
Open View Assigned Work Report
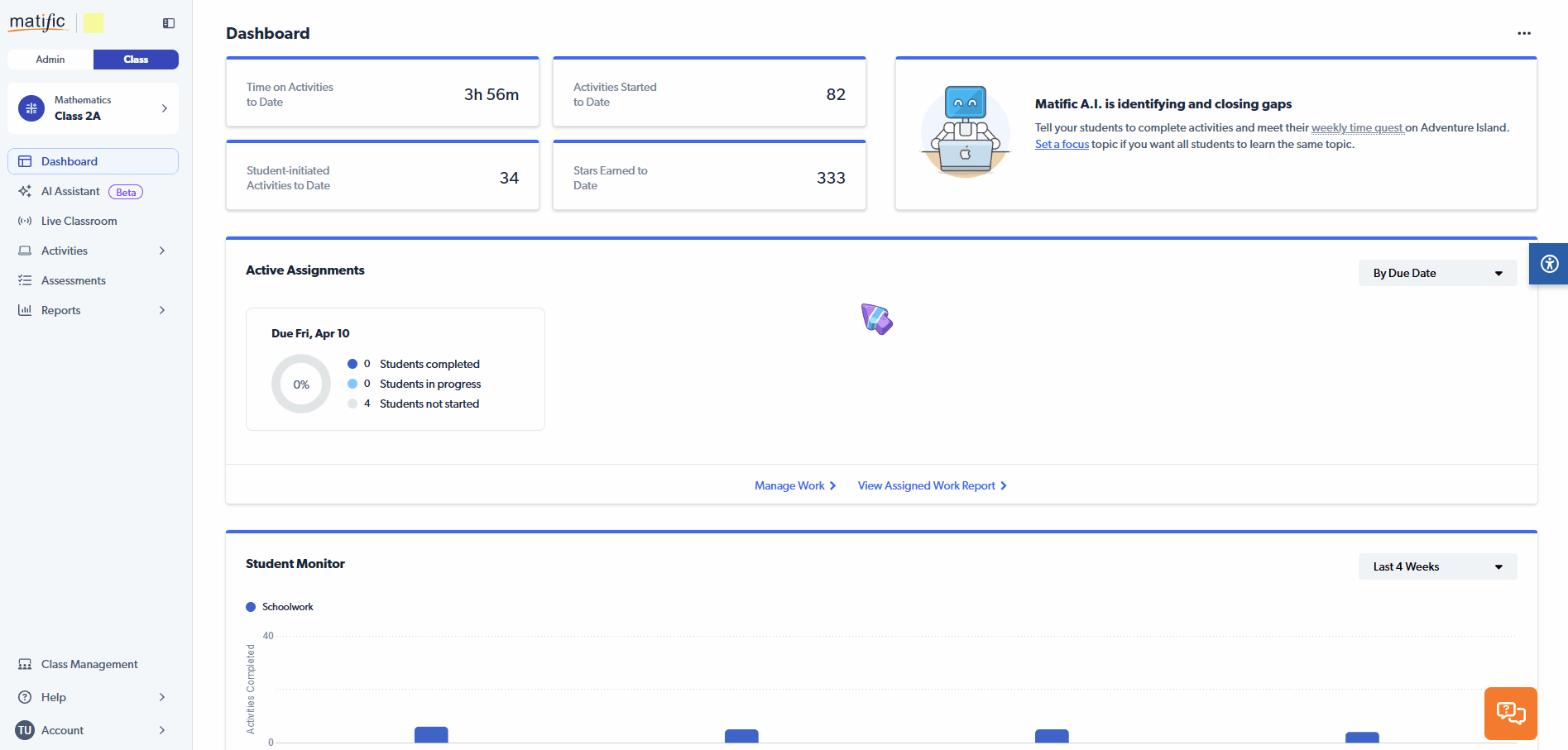point(931,485)
